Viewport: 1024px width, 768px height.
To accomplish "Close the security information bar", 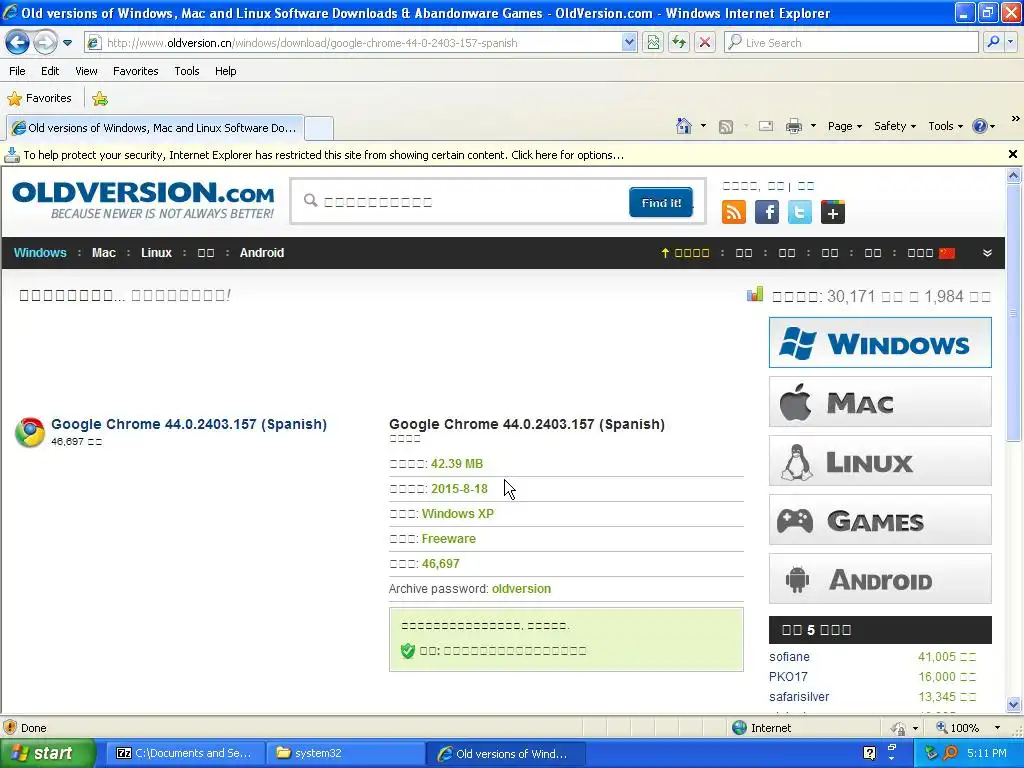I will (1012, 154).
